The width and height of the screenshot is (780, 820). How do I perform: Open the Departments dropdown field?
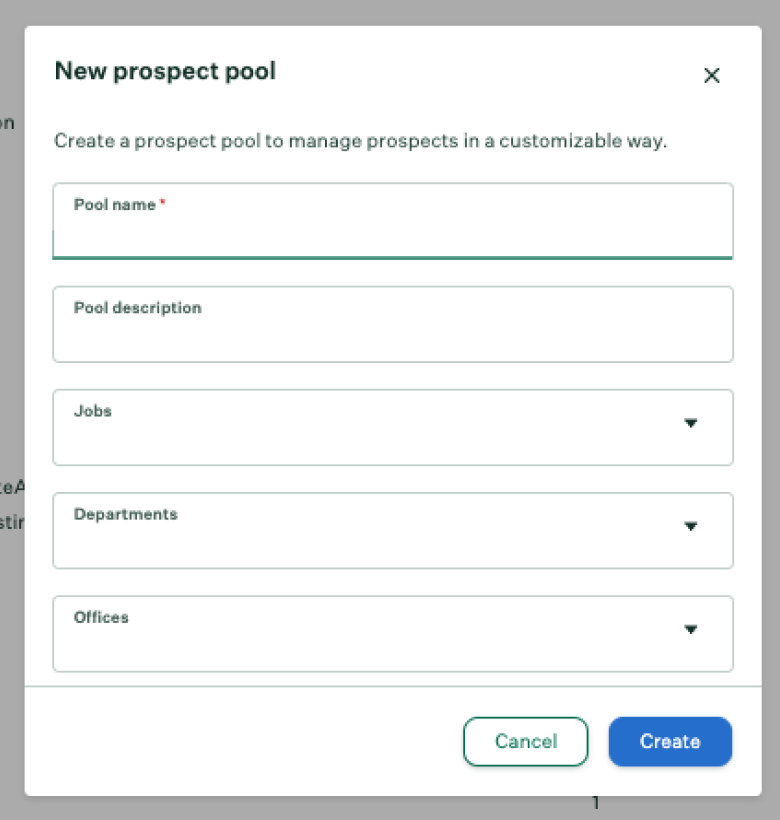click(x=393, y=530)
